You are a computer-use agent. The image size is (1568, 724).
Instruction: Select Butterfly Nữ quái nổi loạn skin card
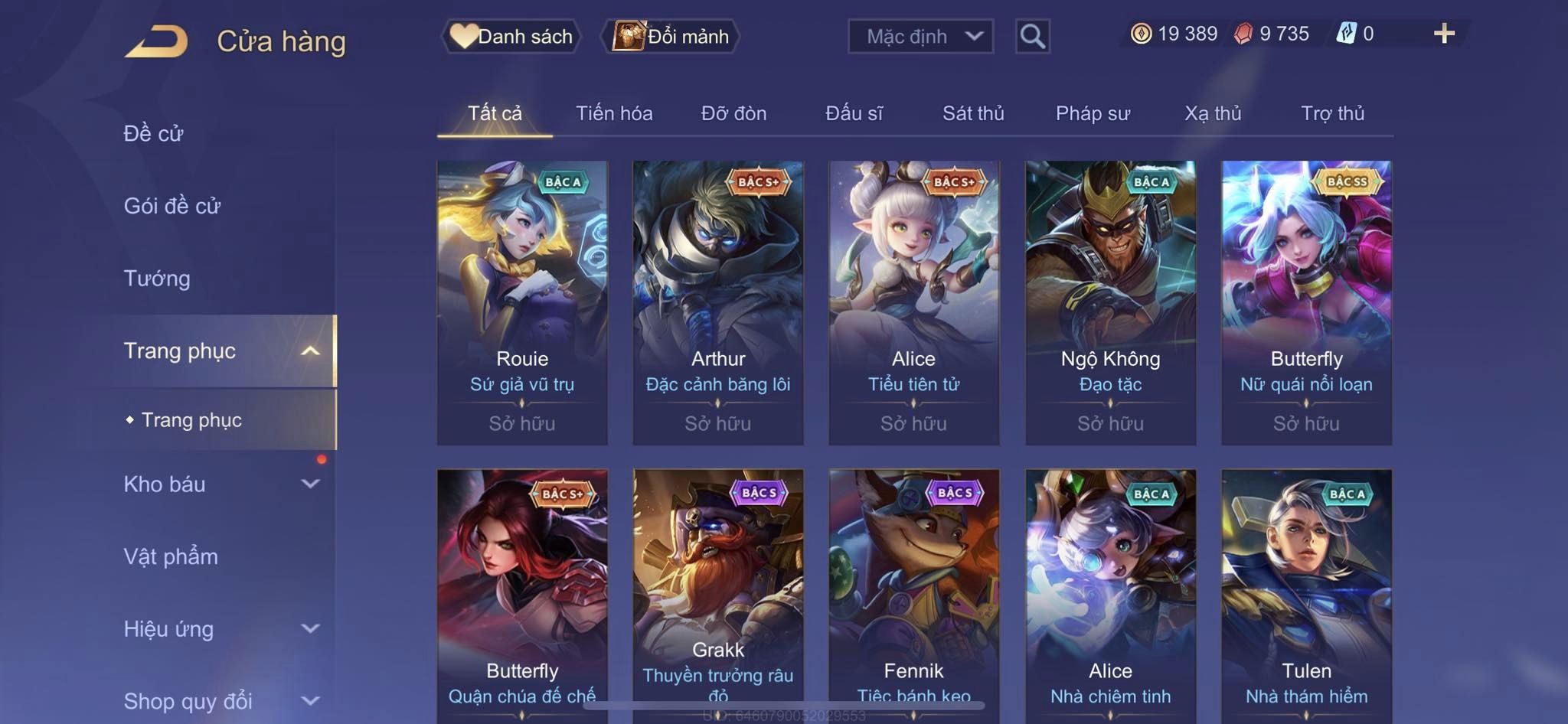(1306, 302)
